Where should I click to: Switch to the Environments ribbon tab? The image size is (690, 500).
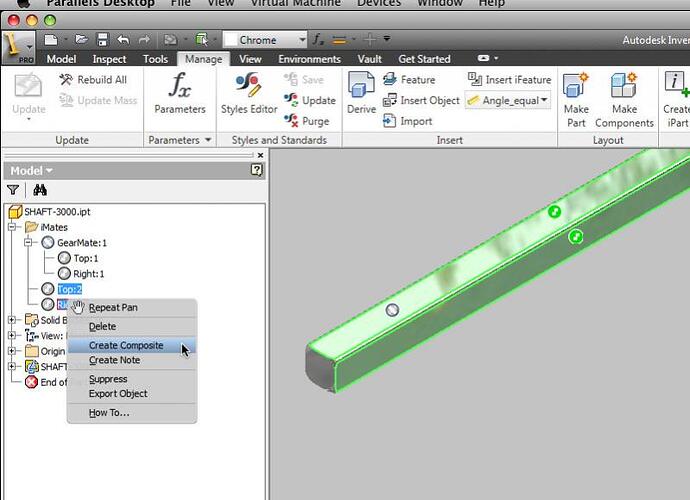[309, 59]
